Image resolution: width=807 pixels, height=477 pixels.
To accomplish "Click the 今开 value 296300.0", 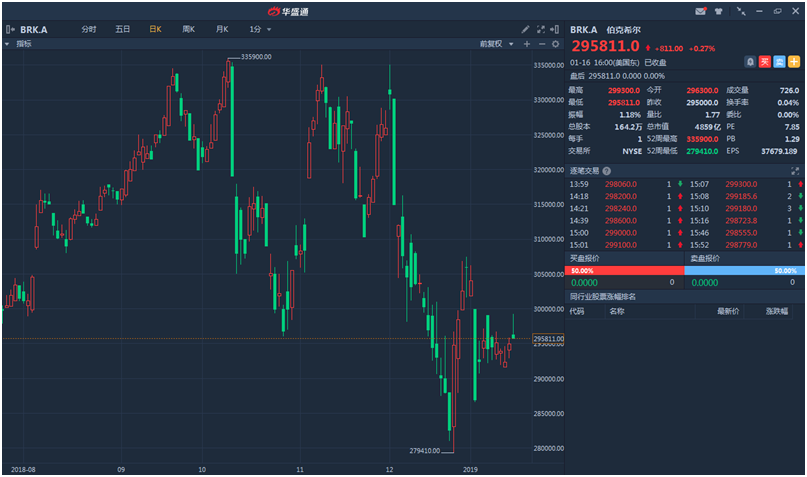I will (703, 90).
